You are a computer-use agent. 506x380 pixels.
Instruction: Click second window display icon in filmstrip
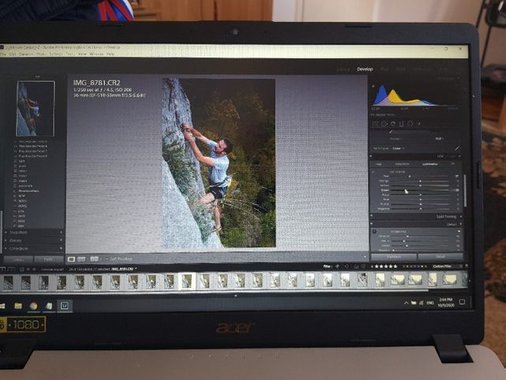tap(11, 269)
